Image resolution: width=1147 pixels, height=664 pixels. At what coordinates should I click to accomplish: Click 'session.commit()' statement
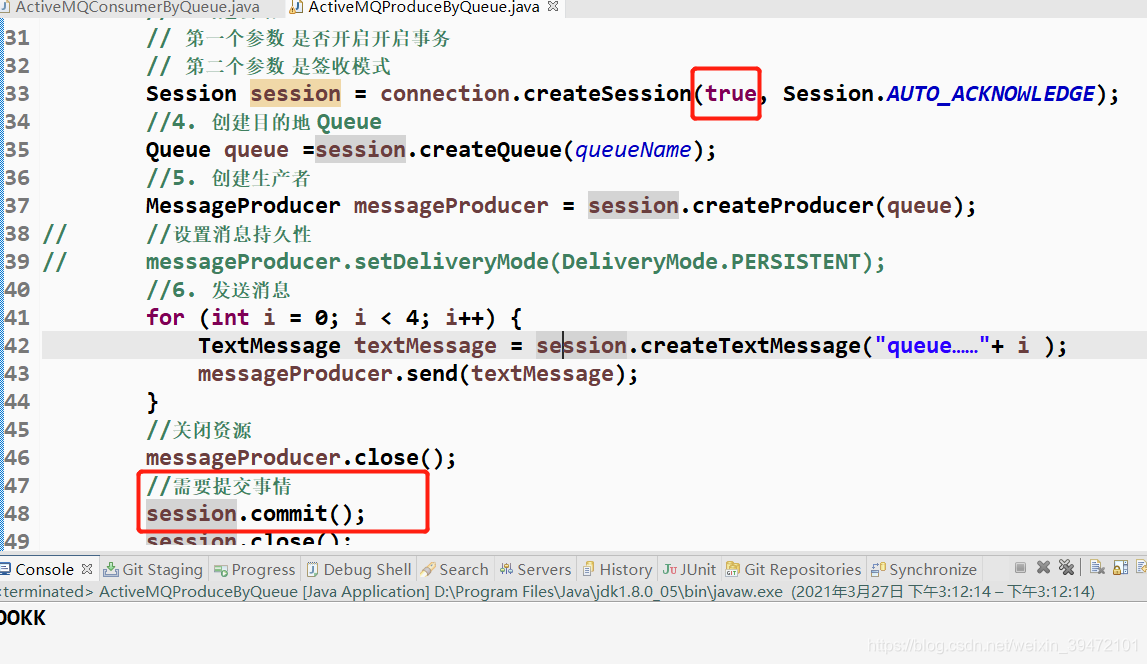click(255, 513)
